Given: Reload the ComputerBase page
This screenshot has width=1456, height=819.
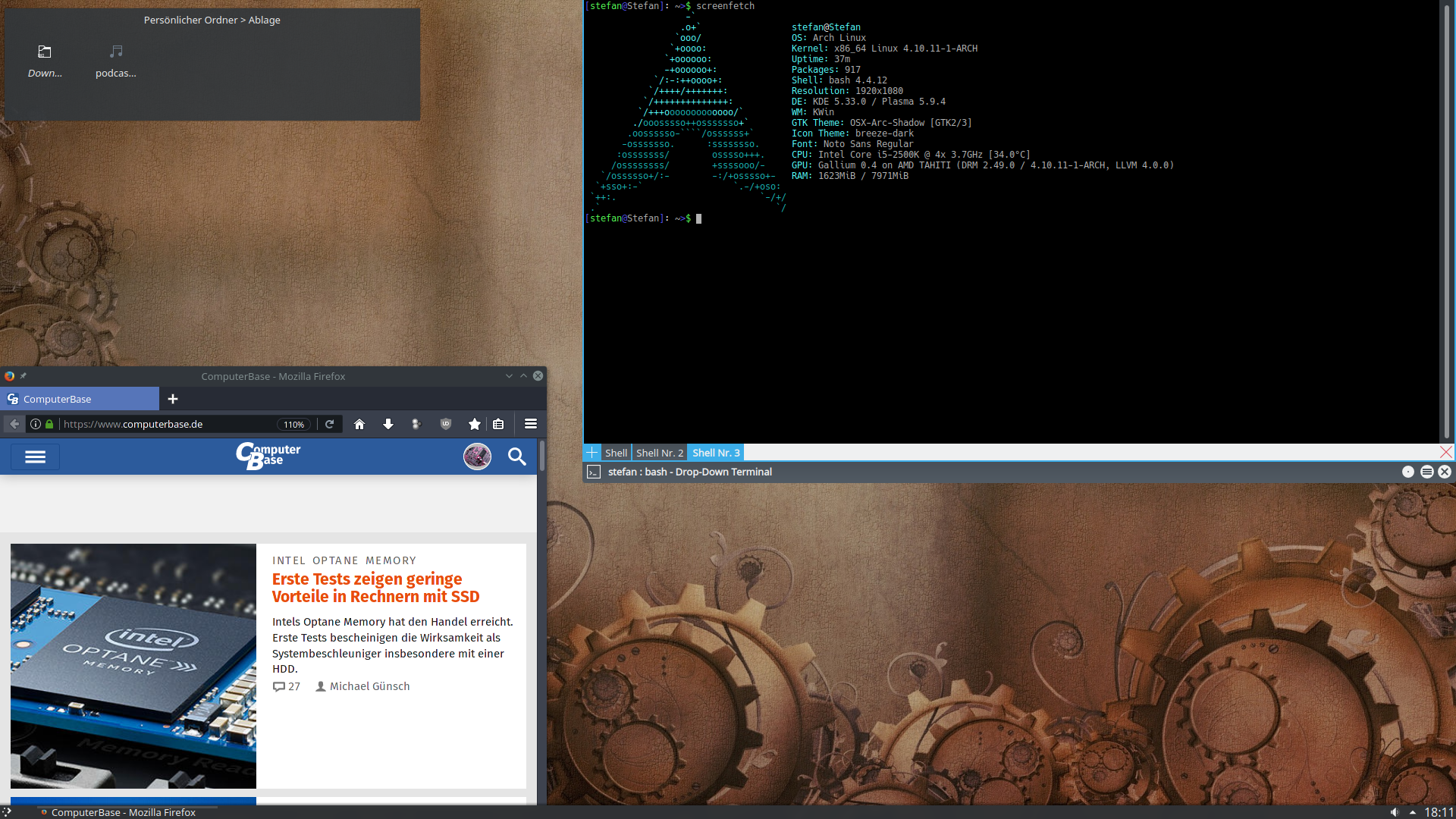Looking at the screenshot, I should (330, 424).
